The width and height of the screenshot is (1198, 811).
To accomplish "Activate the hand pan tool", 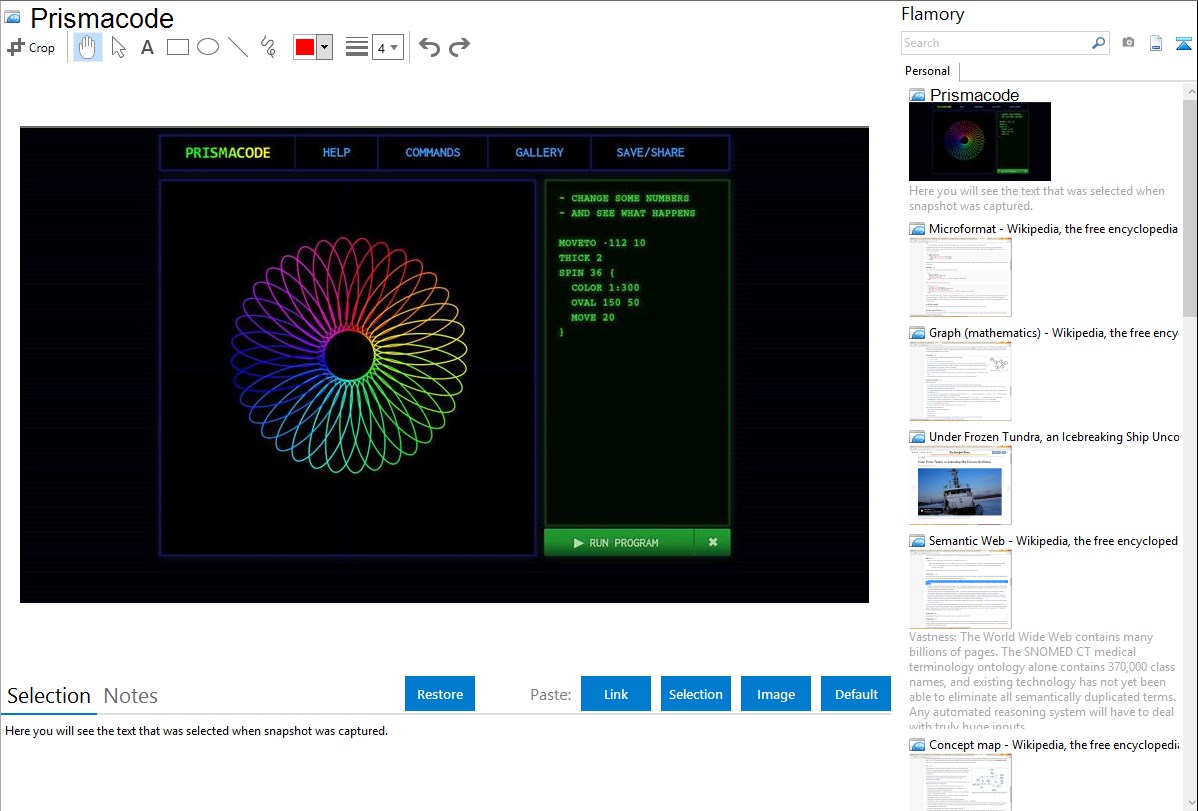I will (x=87, y=47).
